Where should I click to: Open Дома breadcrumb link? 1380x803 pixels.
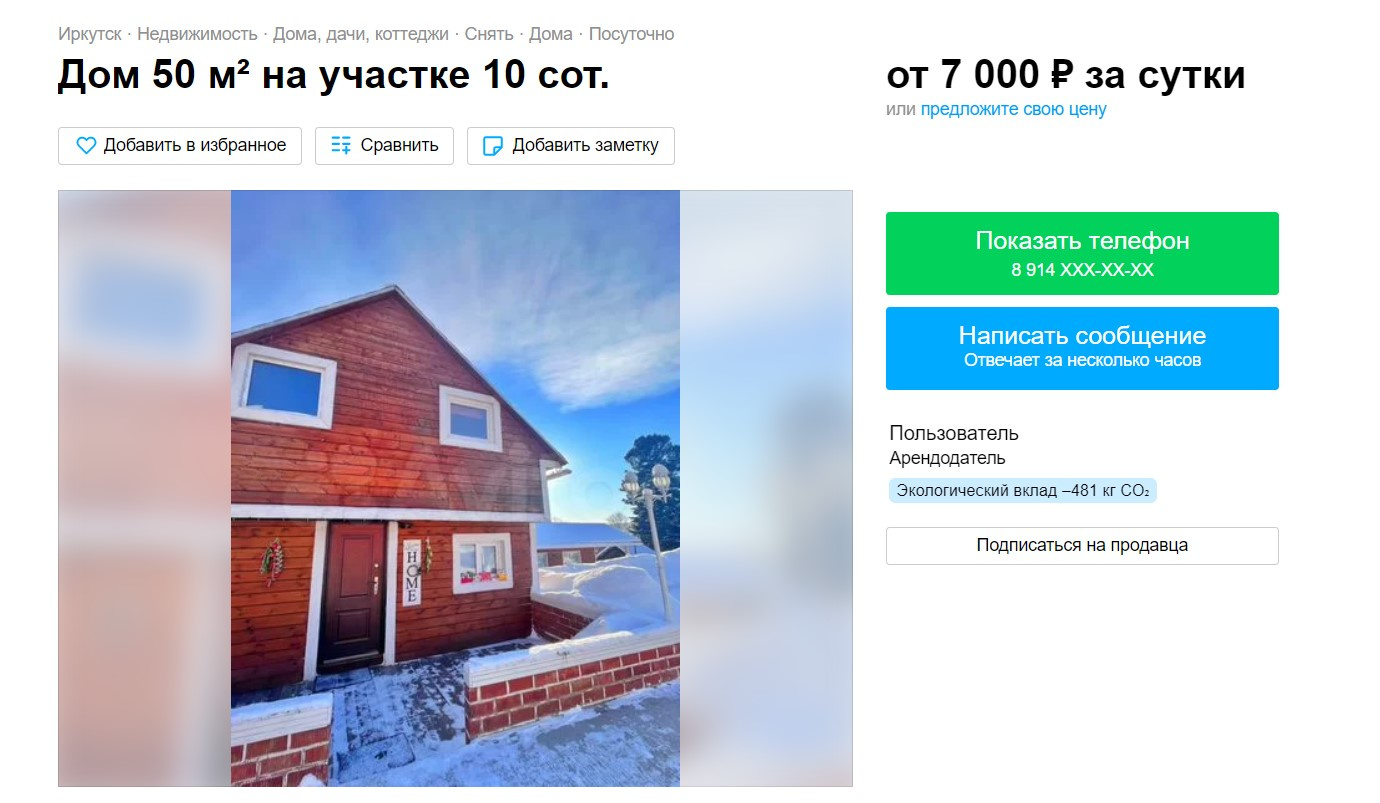pyautogui.click(x=551, y=34)
